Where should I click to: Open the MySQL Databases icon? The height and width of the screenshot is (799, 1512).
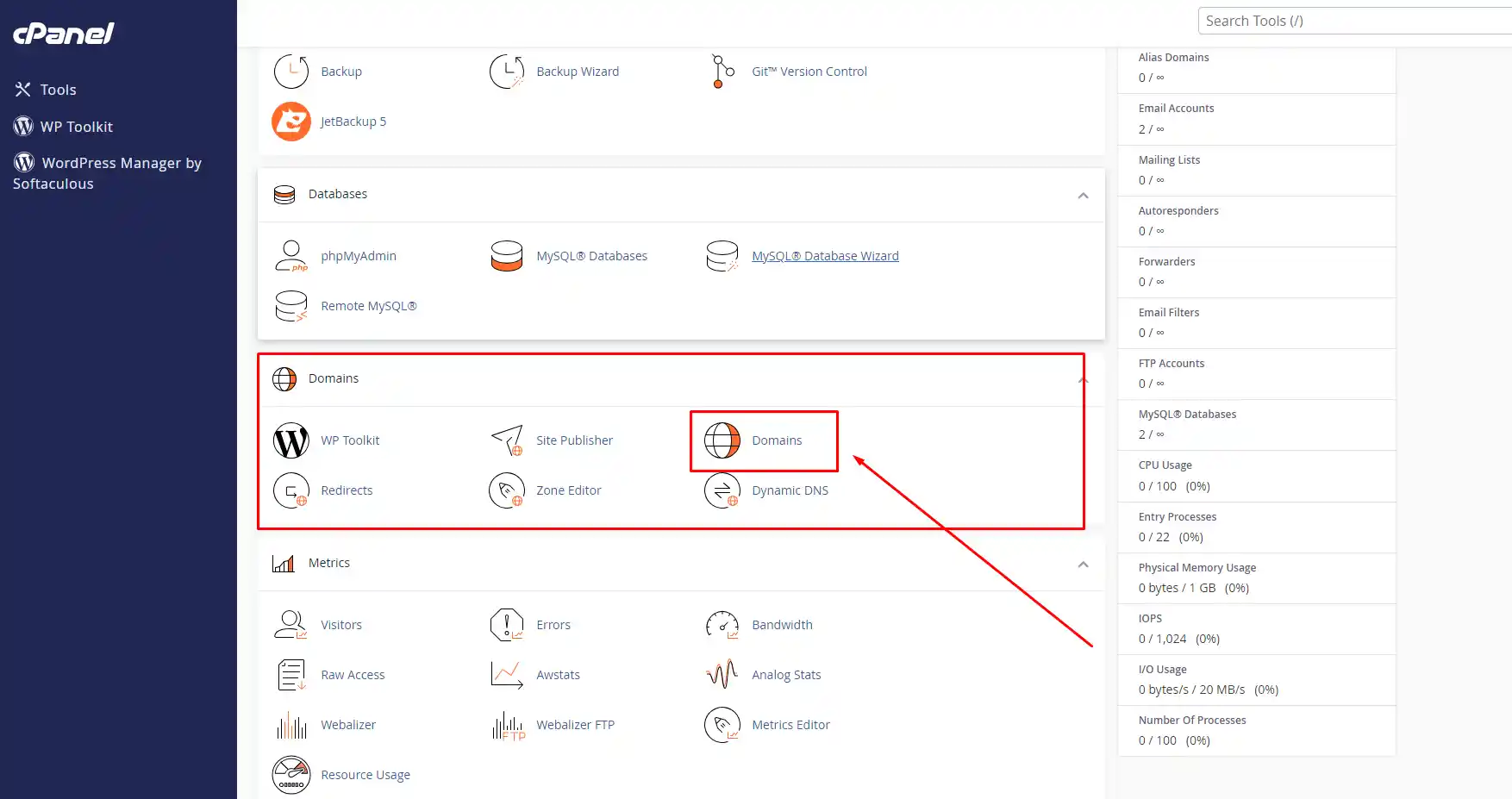pos(507,256)
